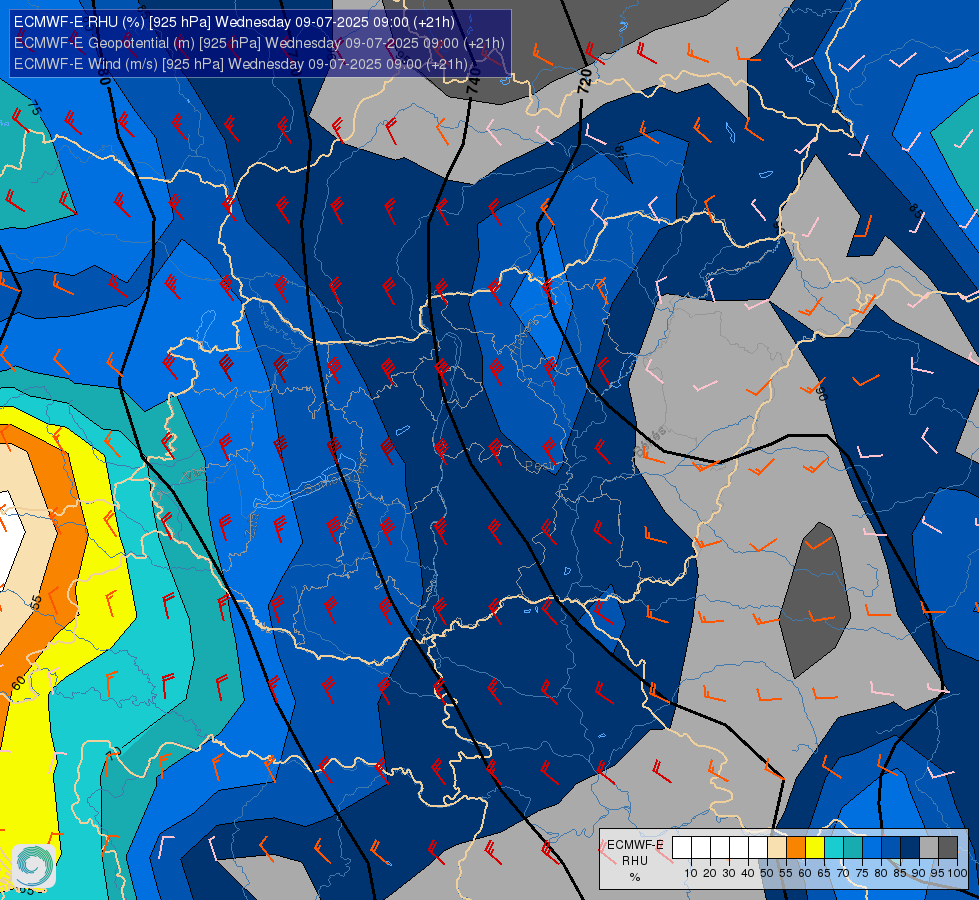The image size is (979, 900).
Task: Click the "720" geopotential contour label
Action: 584,81
